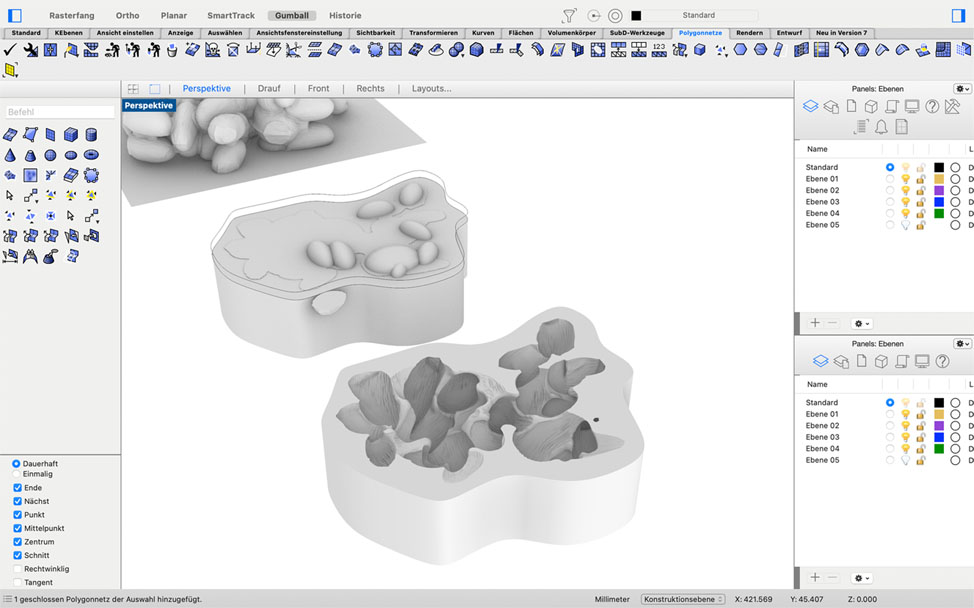The image size is (974, 608).
Task: Click the filter funnel icon in top bar
Action: (569, 16)
